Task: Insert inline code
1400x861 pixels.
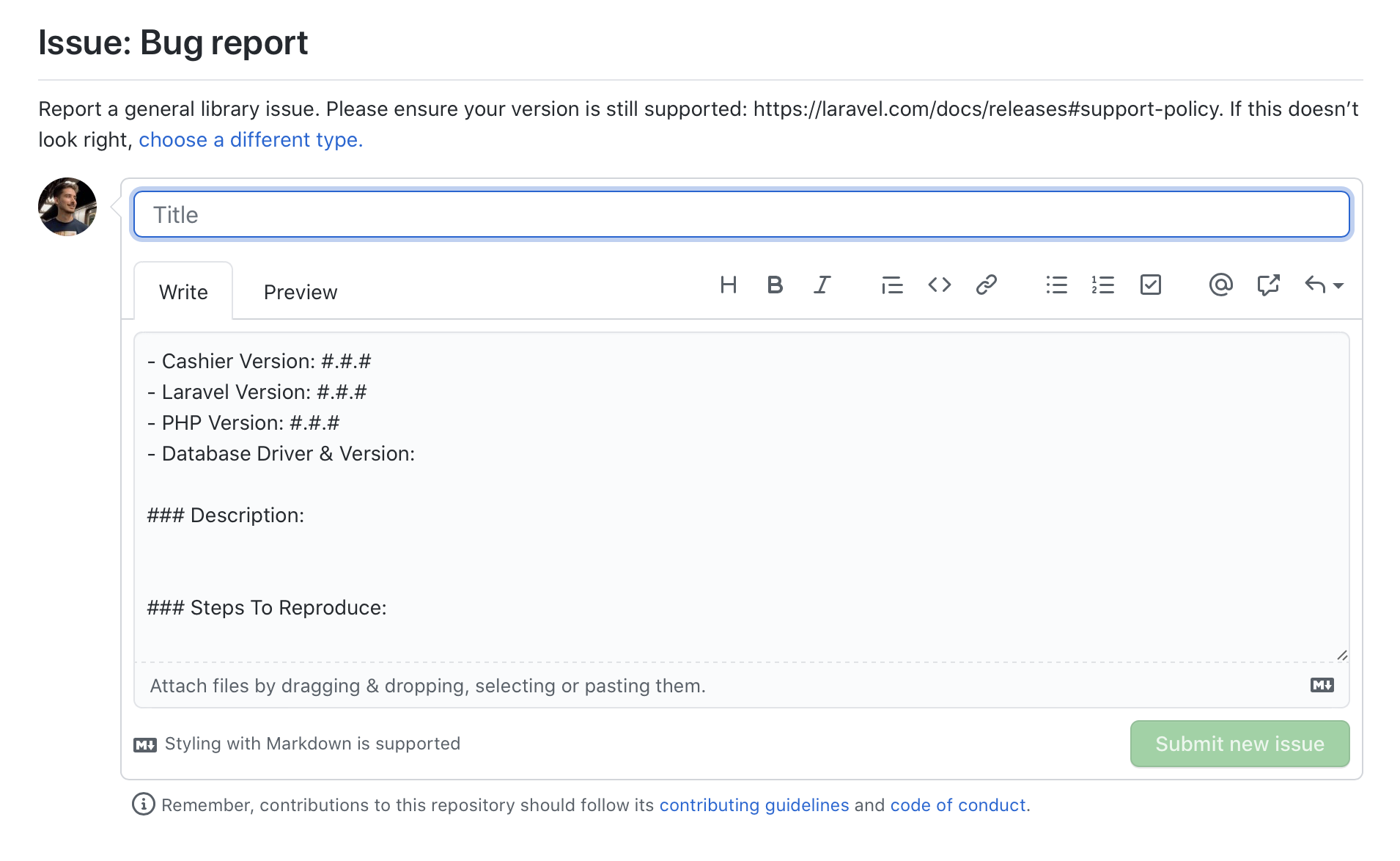Action: tap(939, 285)
